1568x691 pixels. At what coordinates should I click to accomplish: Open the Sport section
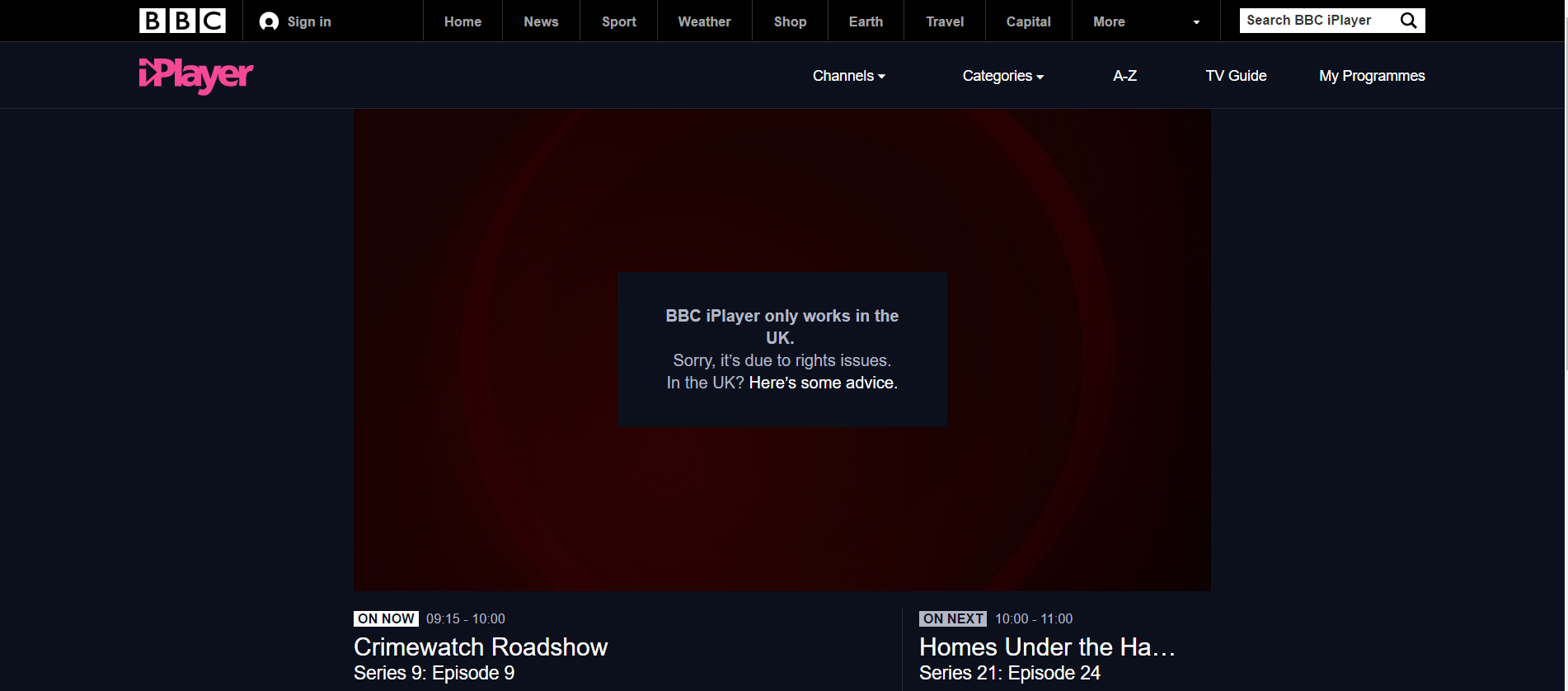click(618, 21)
